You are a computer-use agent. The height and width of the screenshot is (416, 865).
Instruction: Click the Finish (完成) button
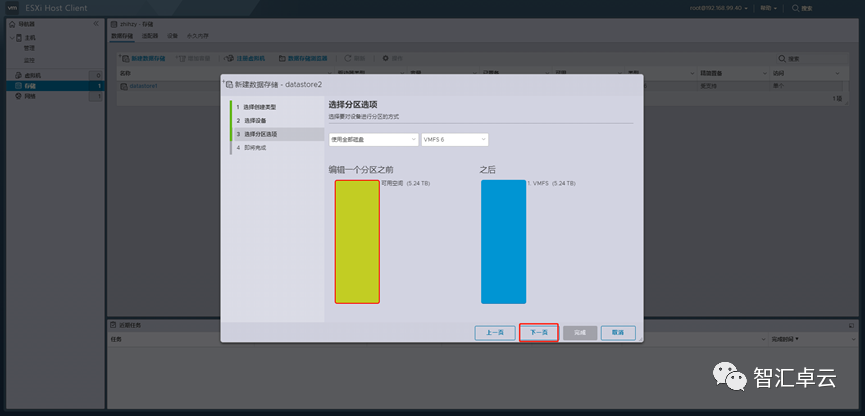pyautogui.click(x=580, y=333)
